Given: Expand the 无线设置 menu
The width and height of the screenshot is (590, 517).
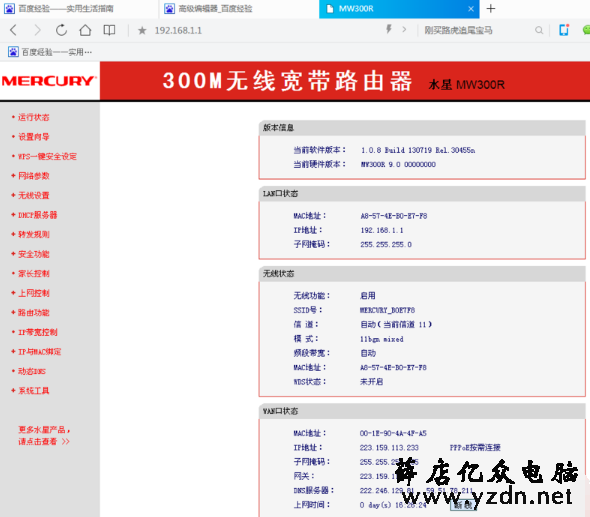Looking at the screenshot, I should pos(33,195).
